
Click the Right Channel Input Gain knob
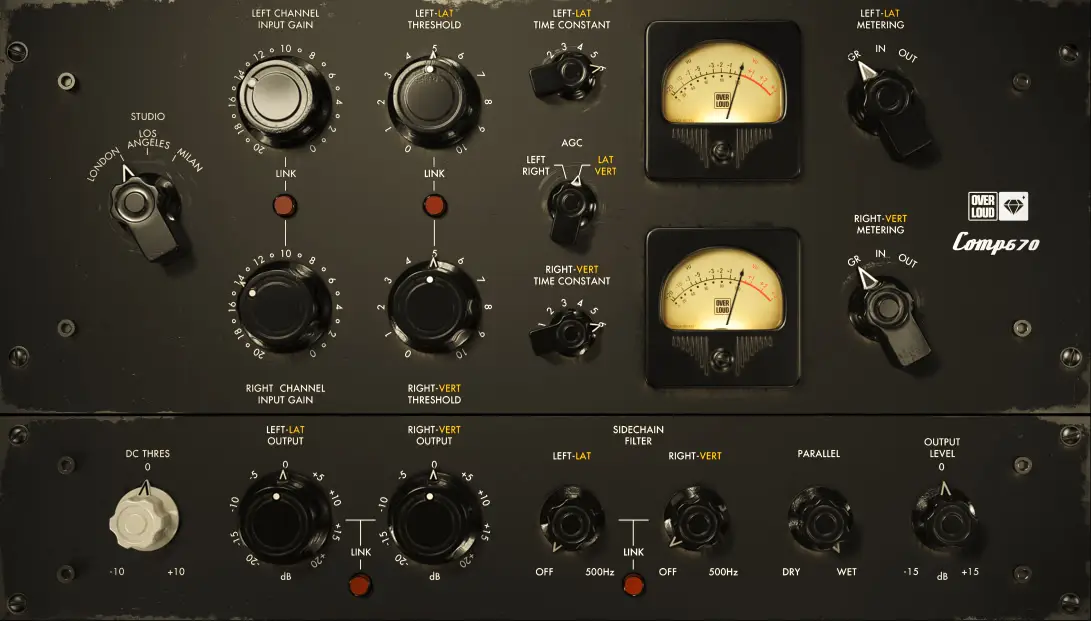click(x=284, y=307)
